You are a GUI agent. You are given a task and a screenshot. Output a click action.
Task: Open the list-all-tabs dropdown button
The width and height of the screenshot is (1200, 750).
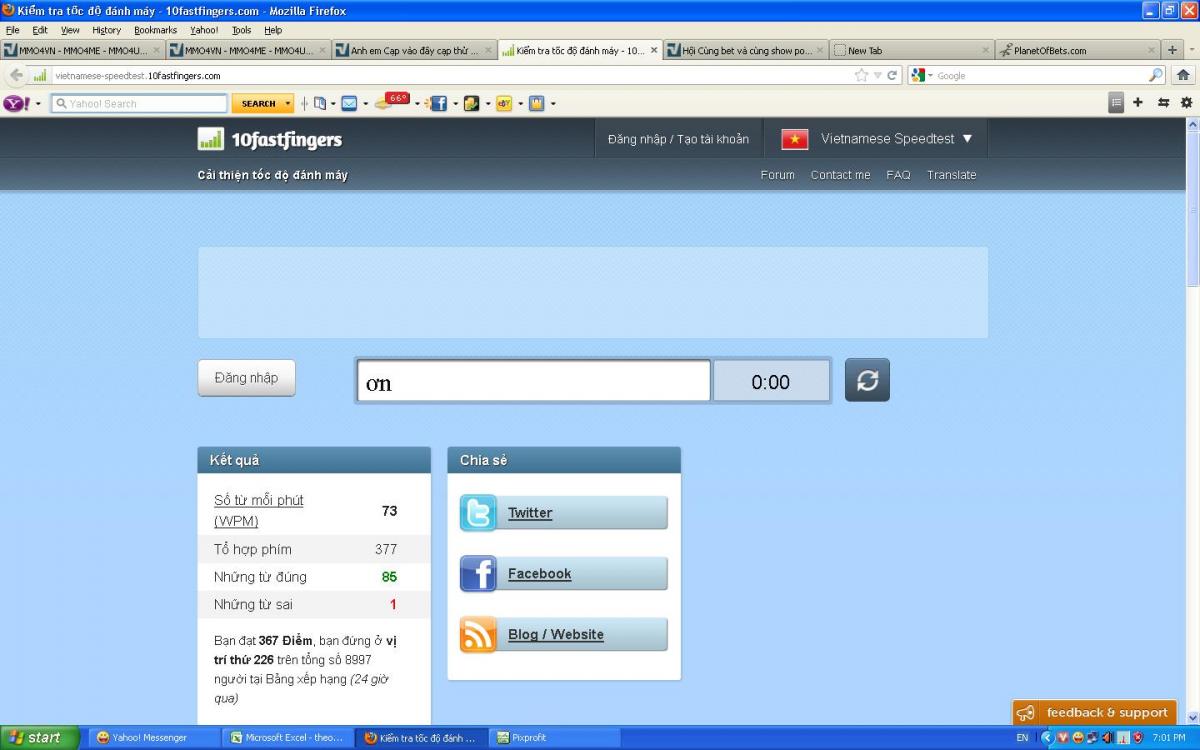(x=1190, y=50)
